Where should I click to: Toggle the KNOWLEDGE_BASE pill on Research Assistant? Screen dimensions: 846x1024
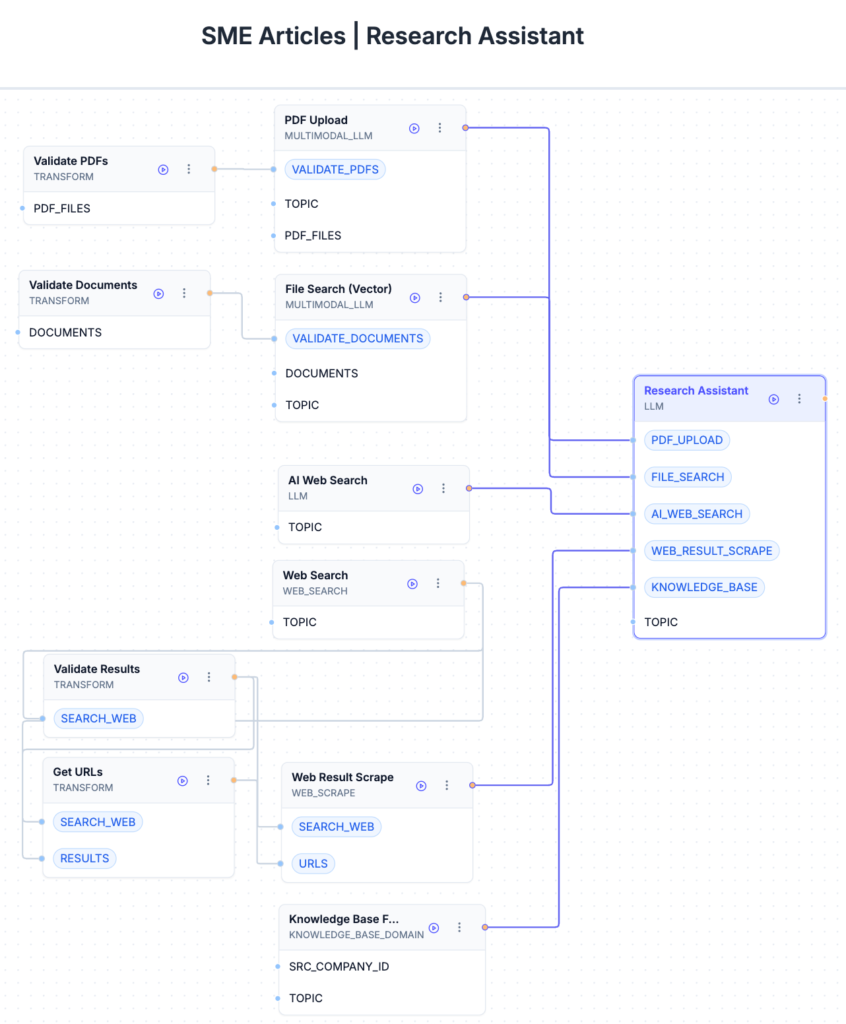(x=704, y=587)
